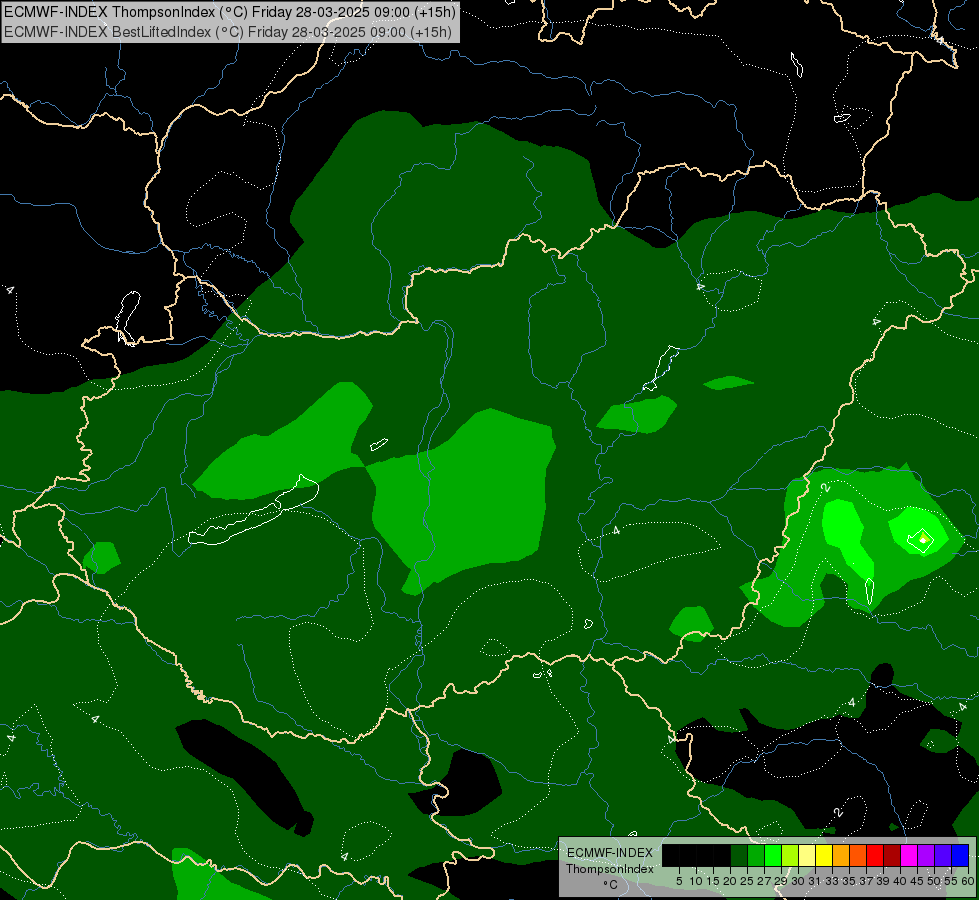979x900 pixels.
Task: Click the legend tick value 25
Action: click(747, 881)
